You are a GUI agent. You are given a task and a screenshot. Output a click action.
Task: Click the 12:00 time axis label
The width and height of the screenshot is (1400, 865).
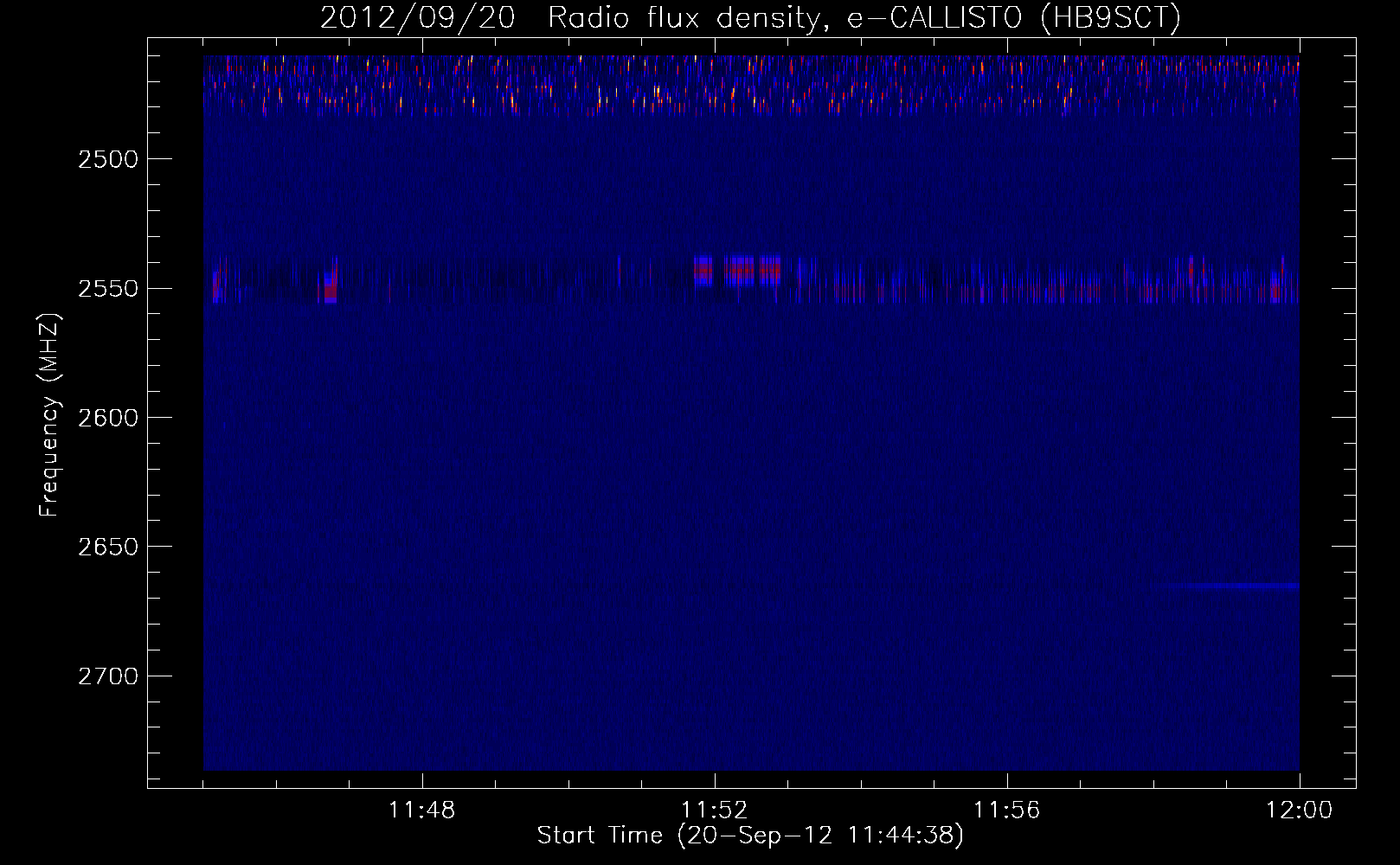(x=1299, y=811)
